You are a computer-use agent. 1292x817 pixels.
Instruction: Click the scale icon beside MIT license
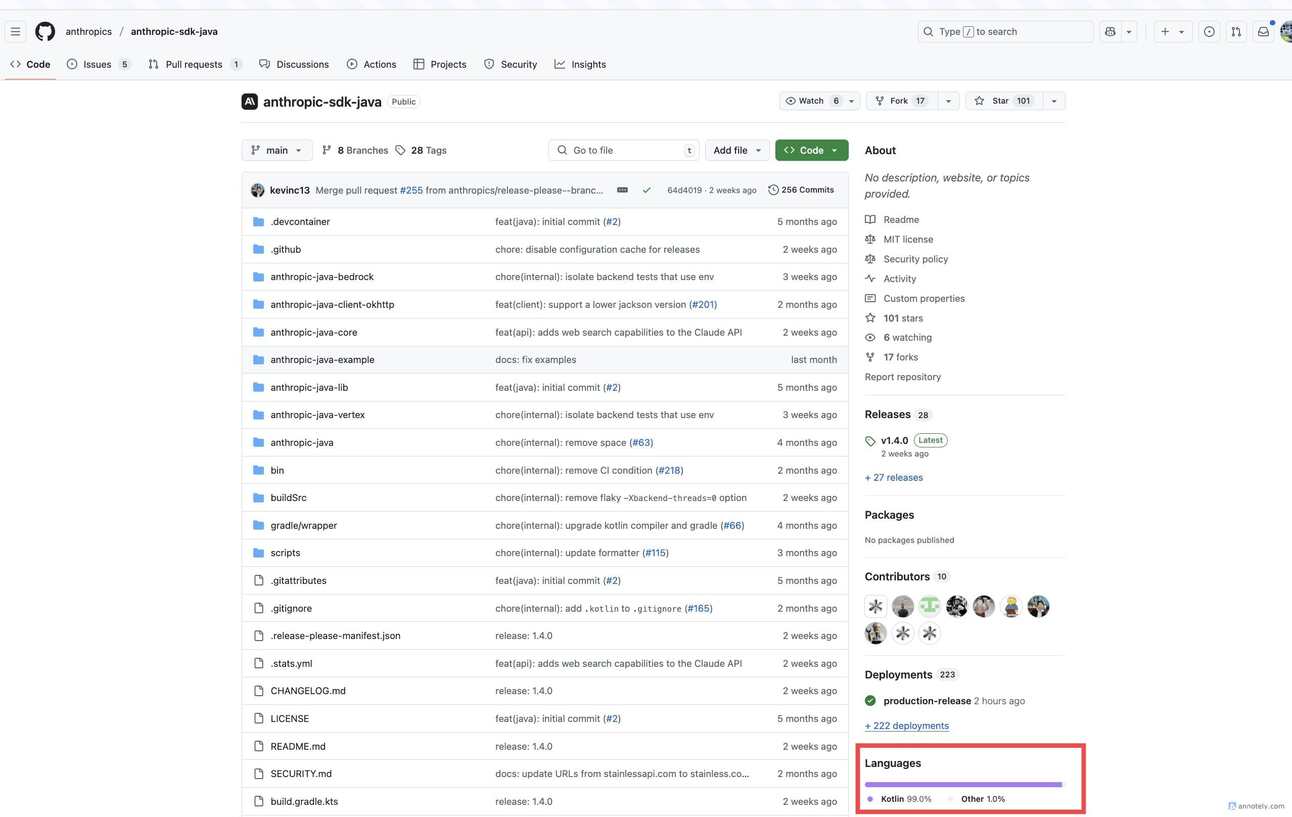(x=870, y=240)
